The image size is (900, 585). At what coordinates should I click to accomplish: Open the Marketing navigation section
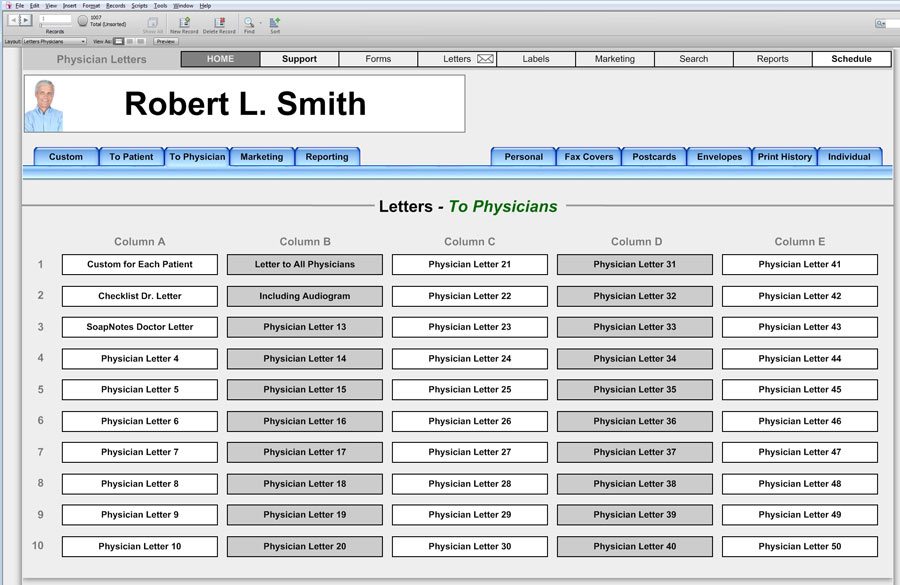click(615, 59)
